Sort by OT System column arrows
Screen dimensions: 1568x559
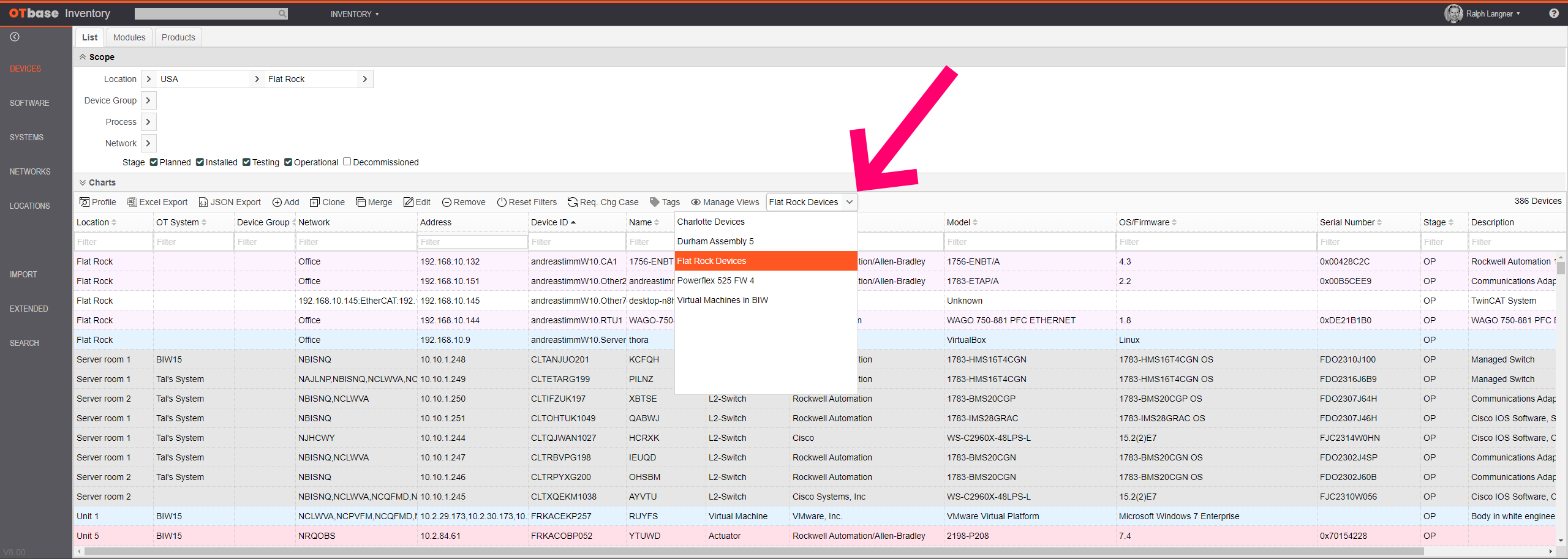click(204, 222)
